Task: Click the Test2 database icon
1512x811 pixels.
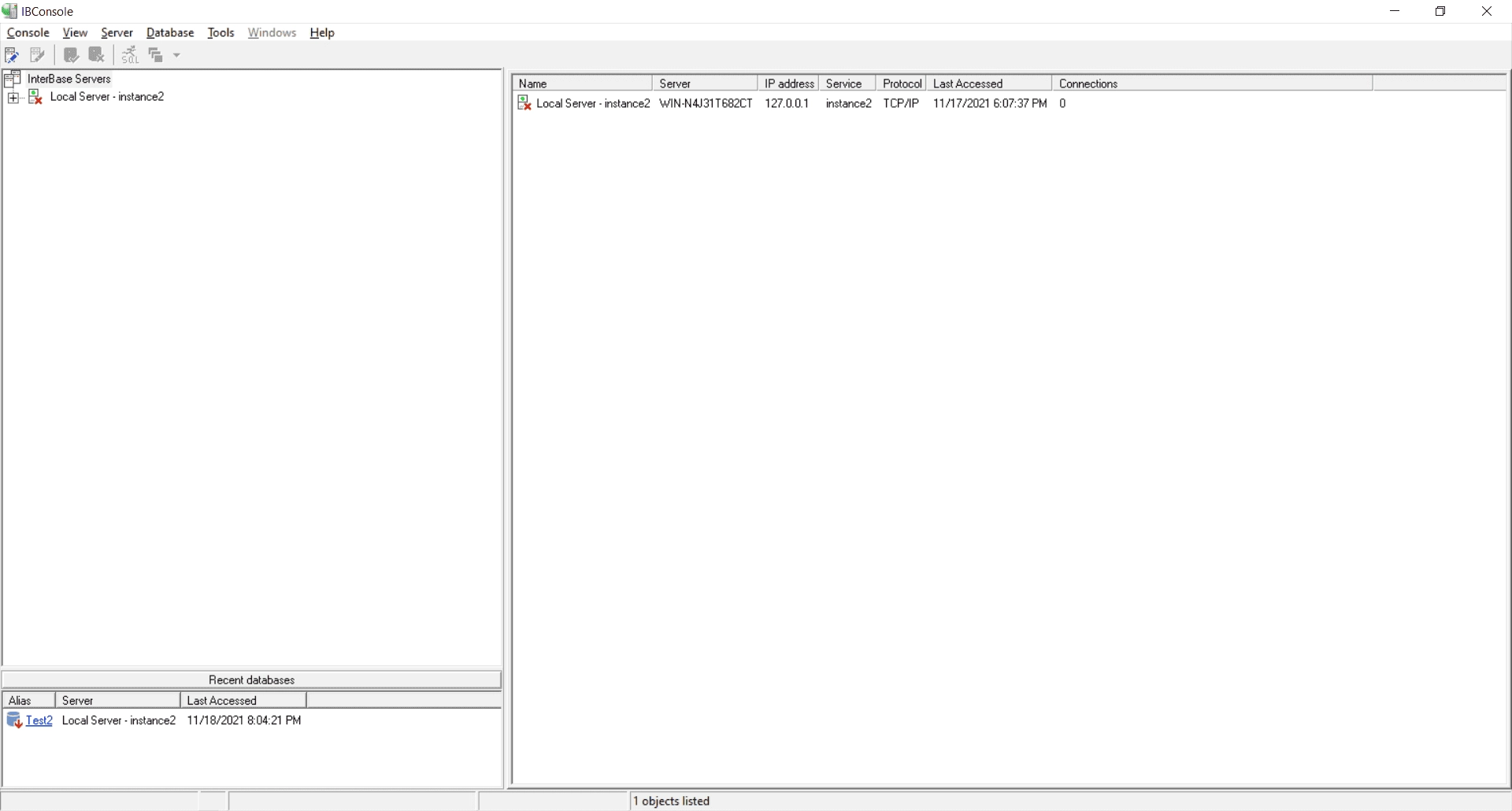Action: [14, 720]
